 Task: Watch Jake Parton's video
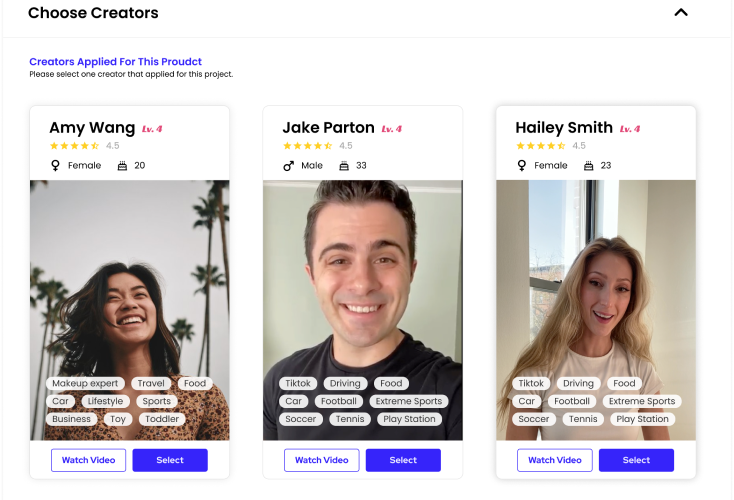(322, 460)
